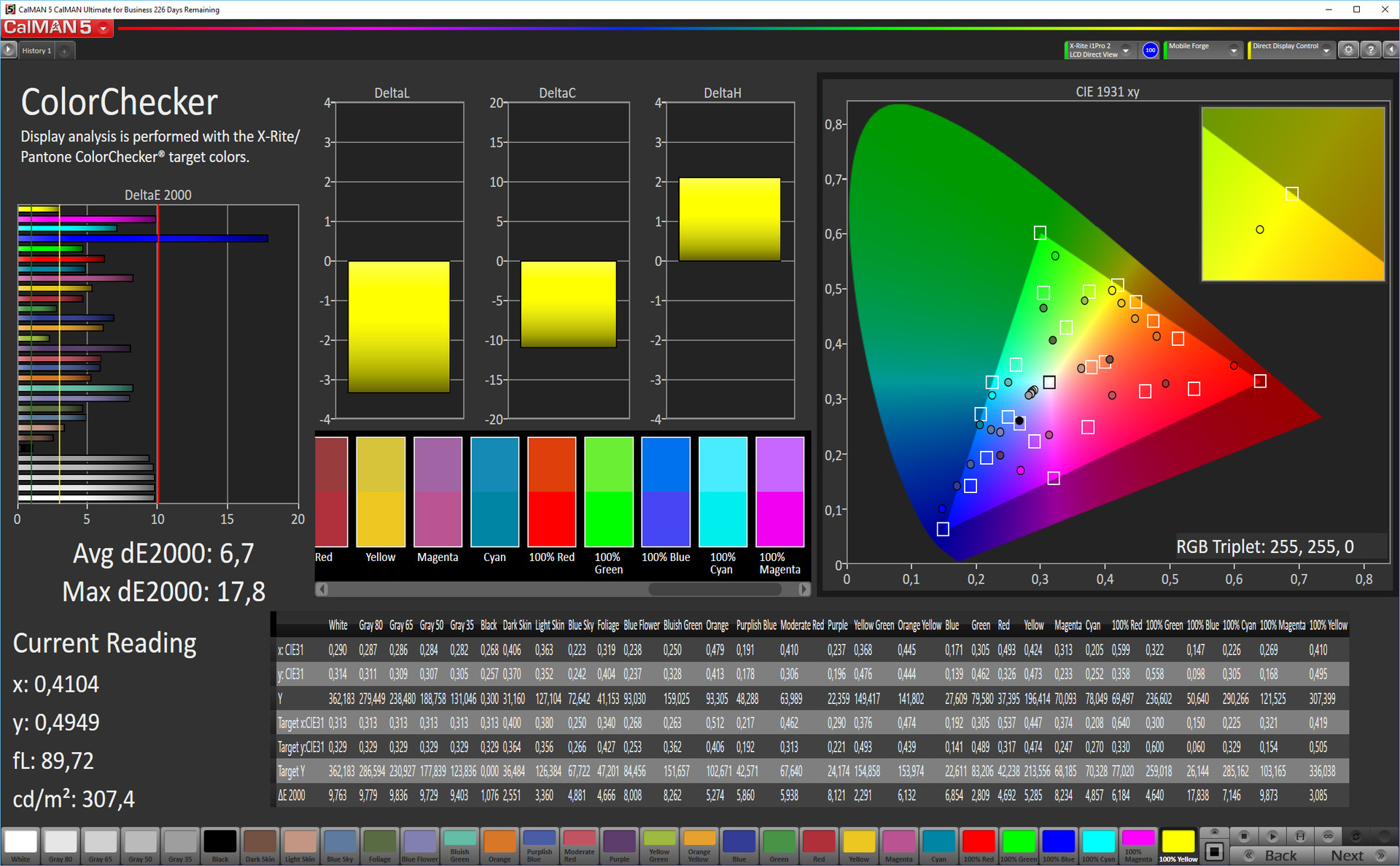1400x866 pixels.
Task: Toggle the black pattern window icon
Action: tap(1214, 851)
